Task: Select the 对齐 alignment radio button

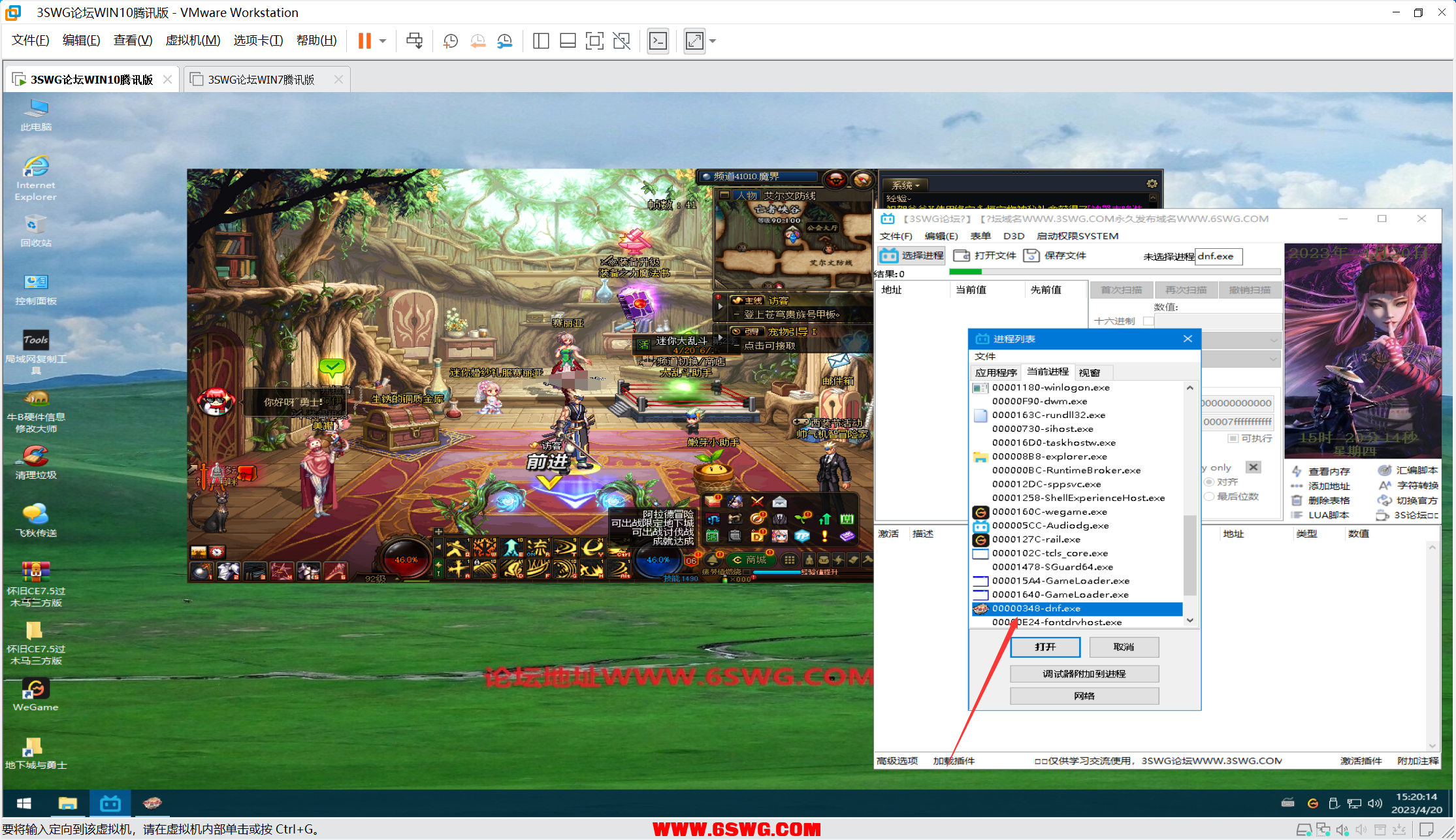Action: [1209, 482]
